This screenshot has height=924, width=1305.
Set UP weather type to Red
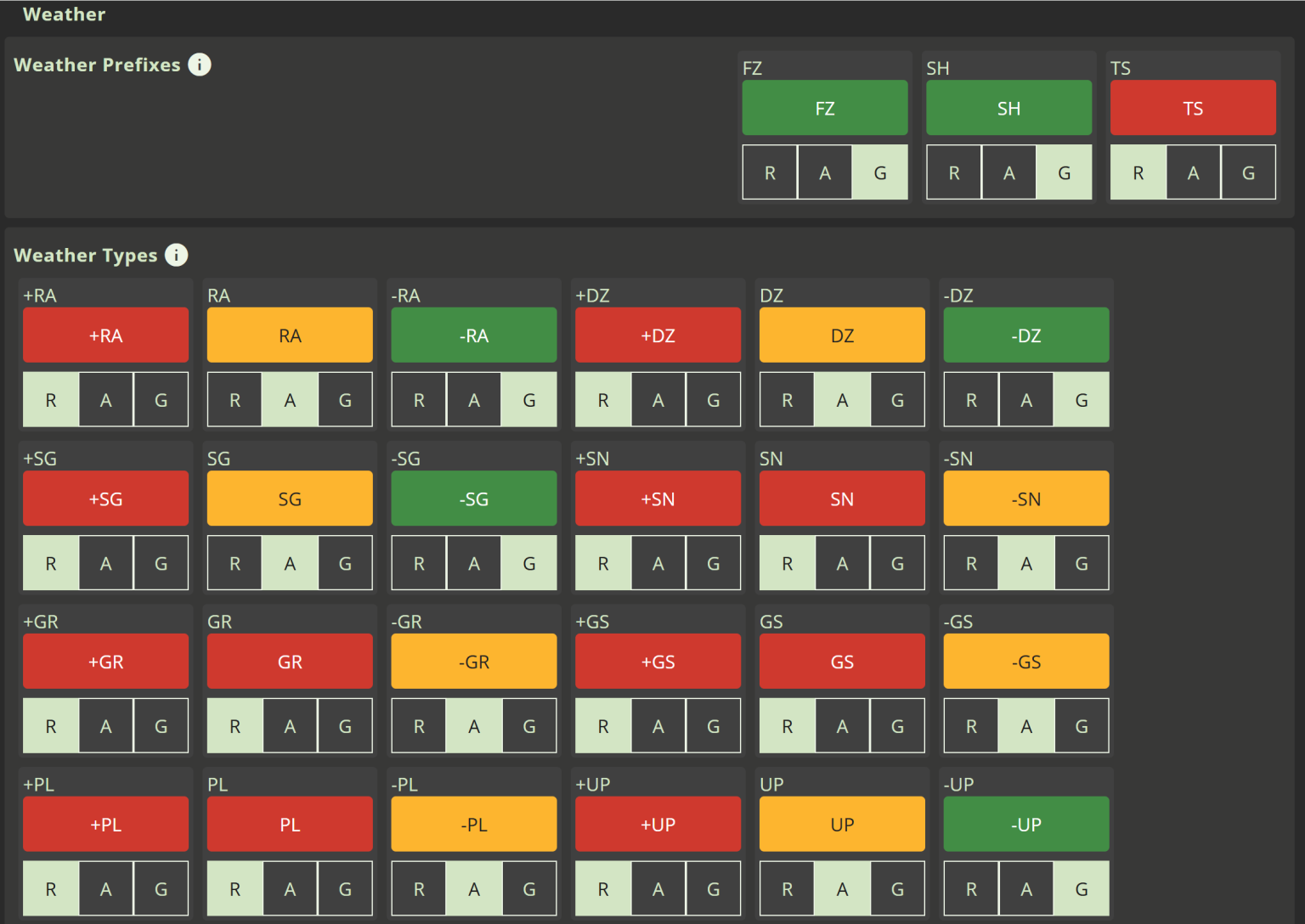tap(787, 888)
